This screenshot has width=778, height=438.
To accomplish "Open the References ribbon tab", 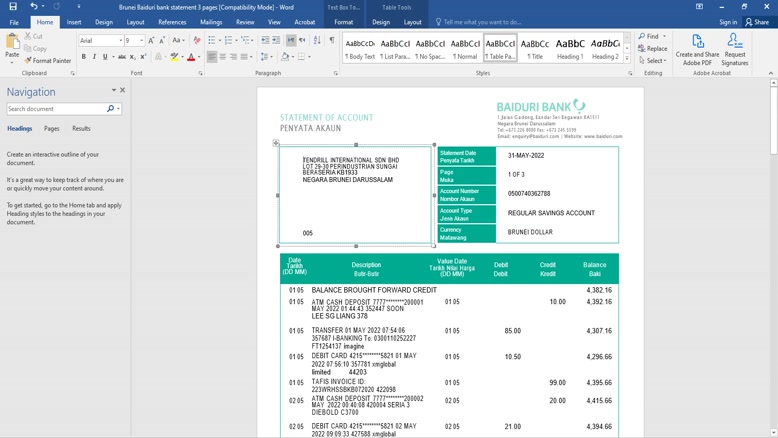I will coord(172,22).
